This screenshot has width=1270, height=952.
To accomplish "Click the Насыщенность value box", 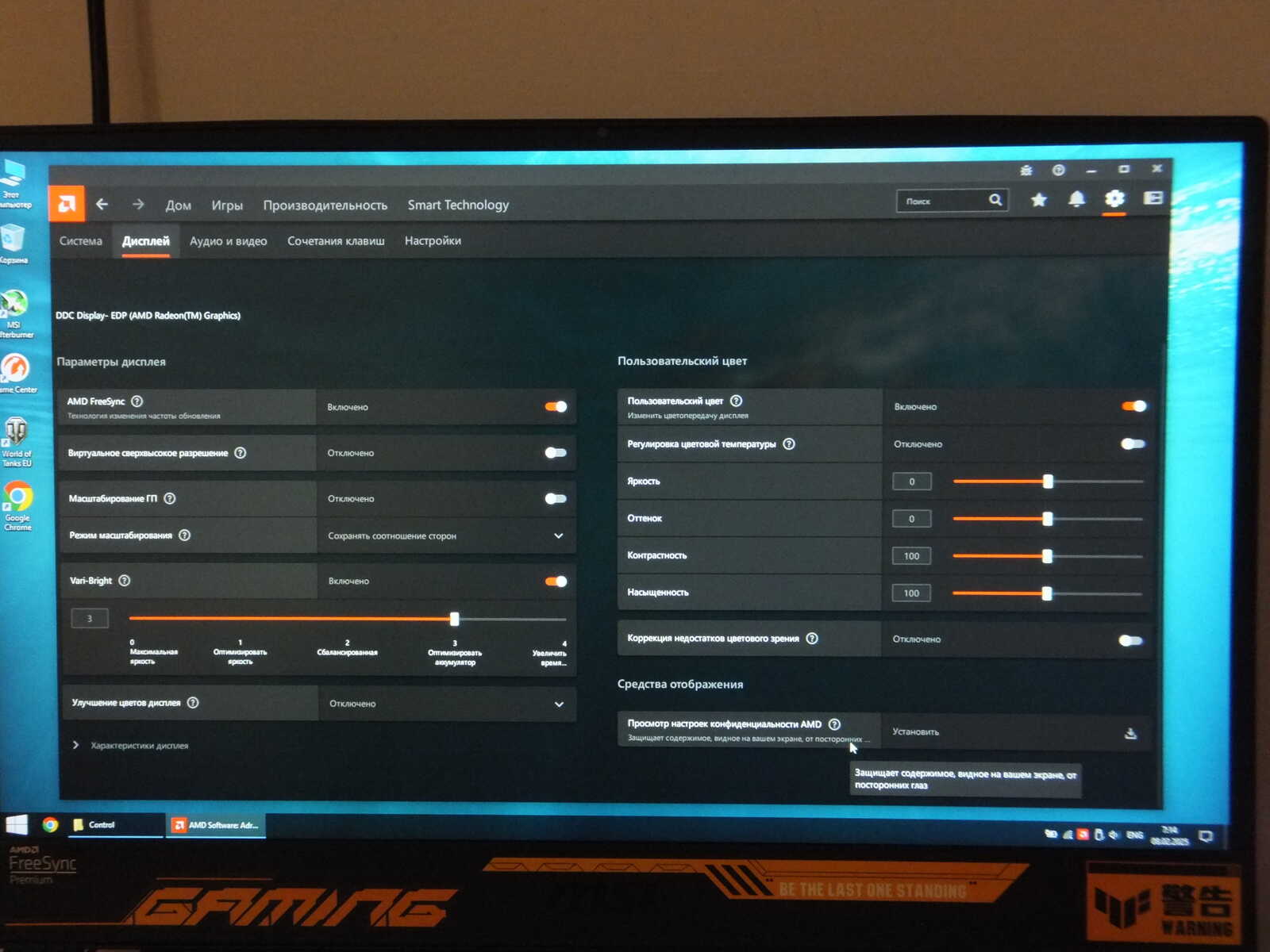I will coord(912,593).
